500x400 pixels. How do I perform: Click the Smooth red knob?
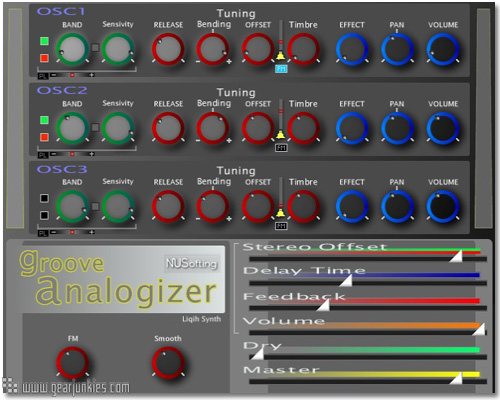pyautogui.click(x=168, y=363)
